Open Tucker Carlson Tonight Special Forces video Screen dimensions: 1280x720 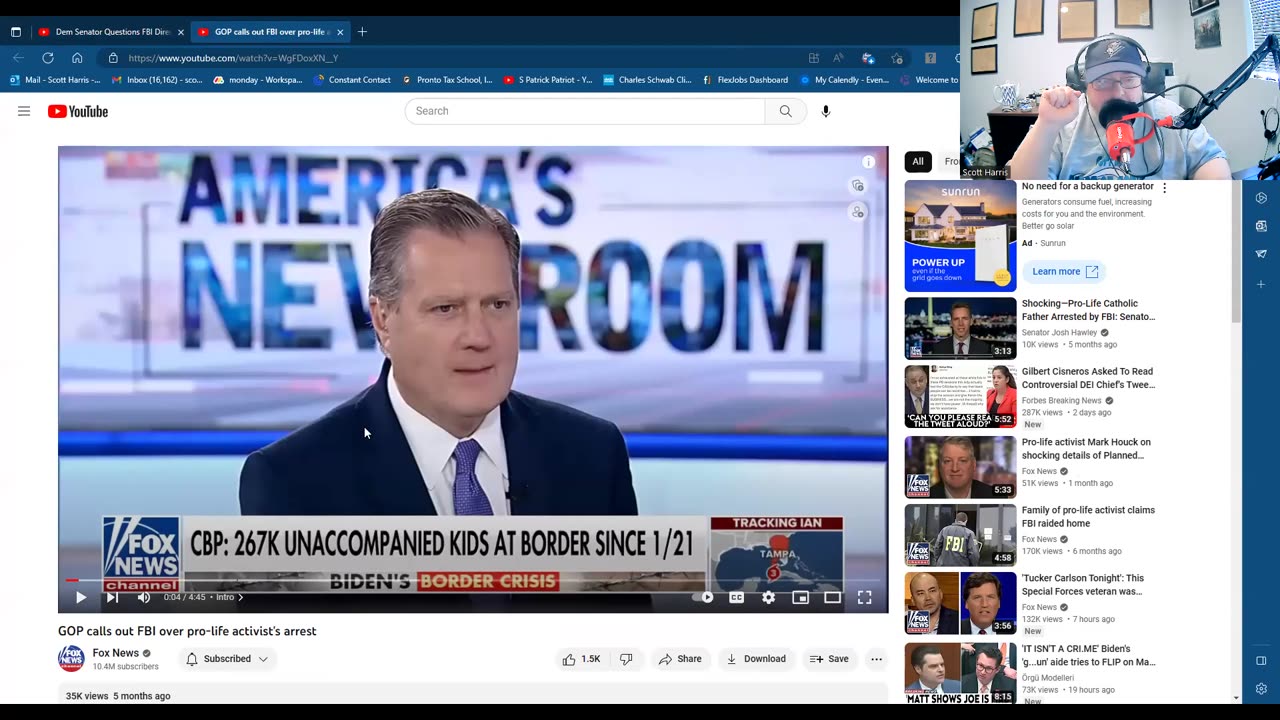[1083, 584]
